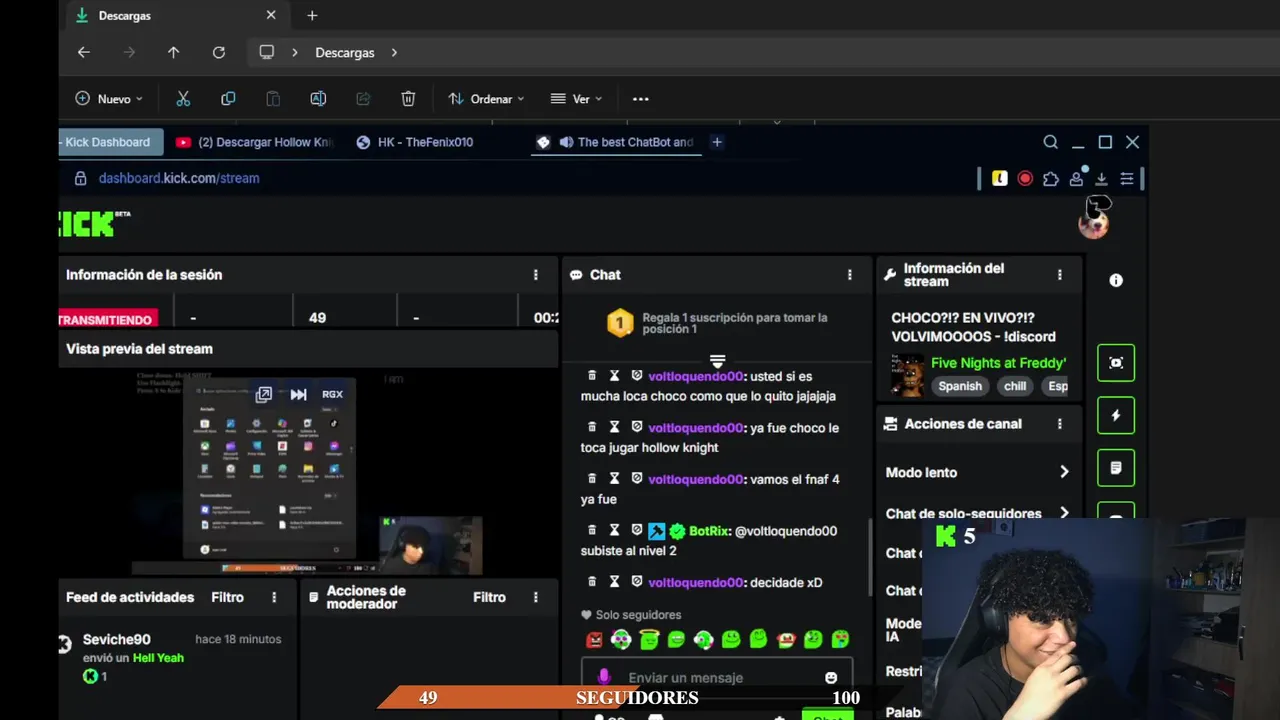Screen dimensions: 1280x720
Task: Click the document icon in right sidebar
Action: tap(1116, 467)
